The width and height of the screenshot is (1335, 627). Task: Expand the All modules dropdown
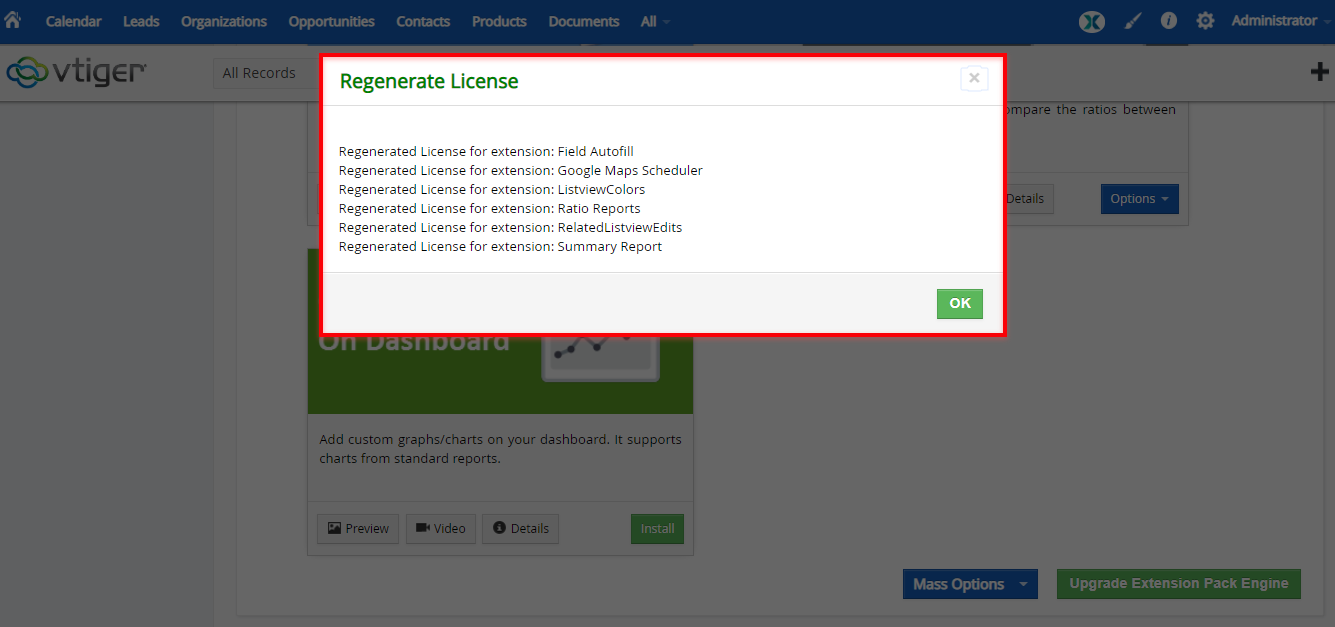655,21
